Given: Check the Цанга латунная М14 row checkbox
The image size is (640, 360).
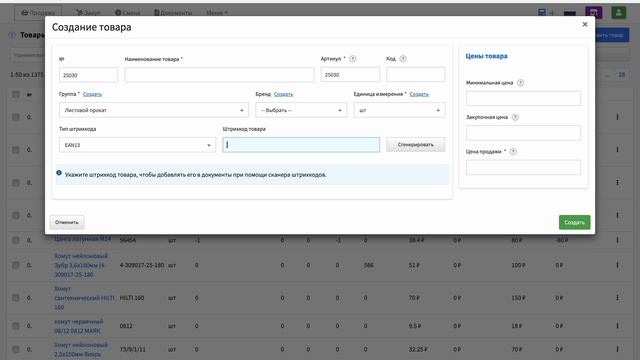Looking at the screenshot, I should pos(16,240).
